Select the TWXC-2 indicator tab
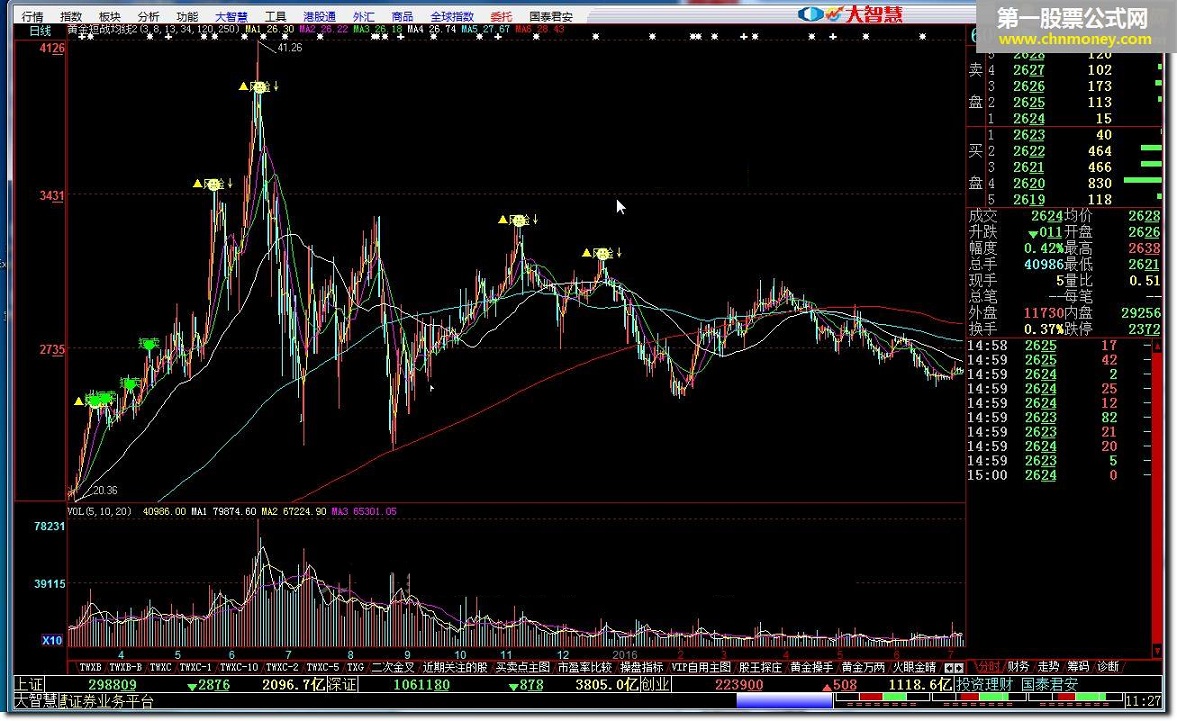 click(x=282, y=667)
